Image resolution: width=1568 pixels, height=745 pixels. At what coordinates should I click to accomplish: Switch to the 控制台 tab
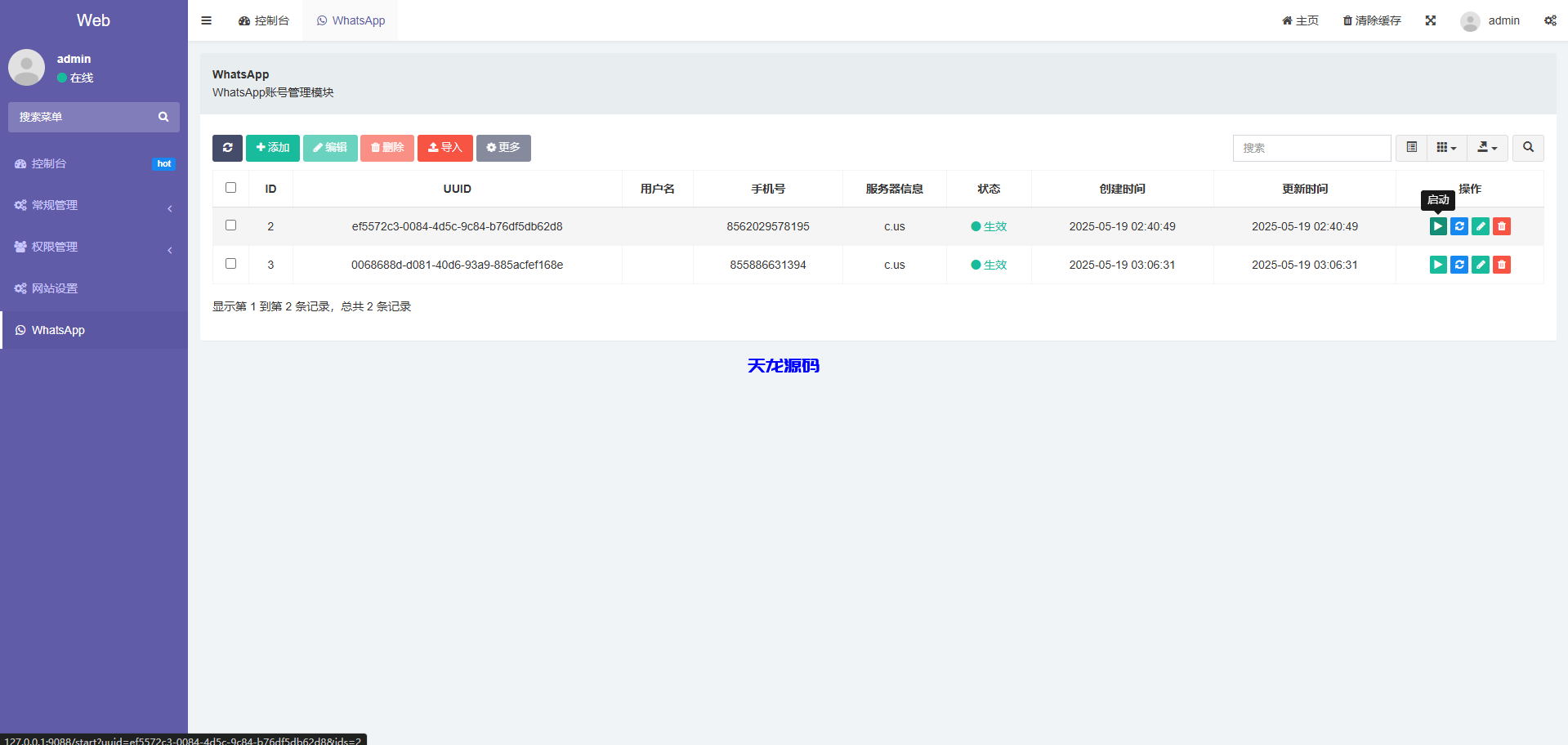click(264, 20)
